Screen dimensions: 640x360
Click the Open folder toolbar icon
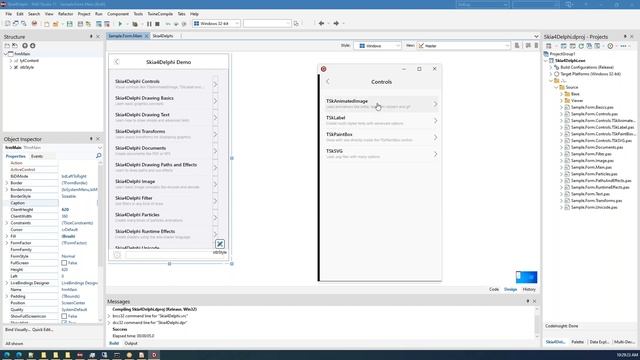tap(56, 24)
